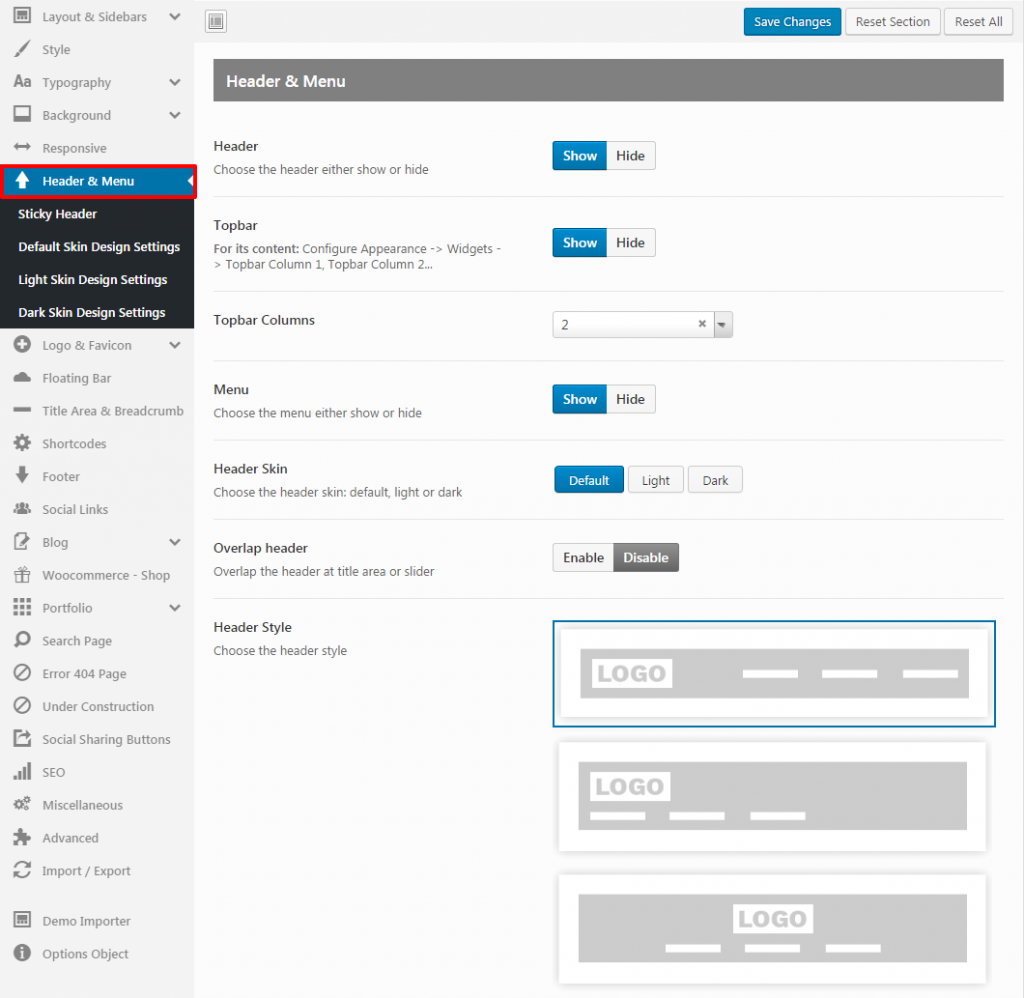
Task: Click the Save Changes button
Action: tap(792, 21)
